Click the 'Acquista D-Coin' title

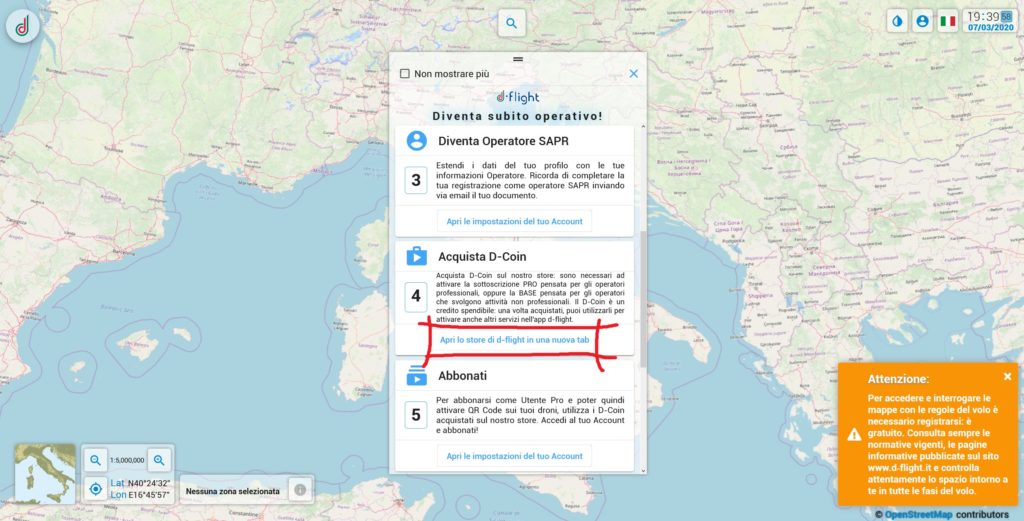[482, 257]
